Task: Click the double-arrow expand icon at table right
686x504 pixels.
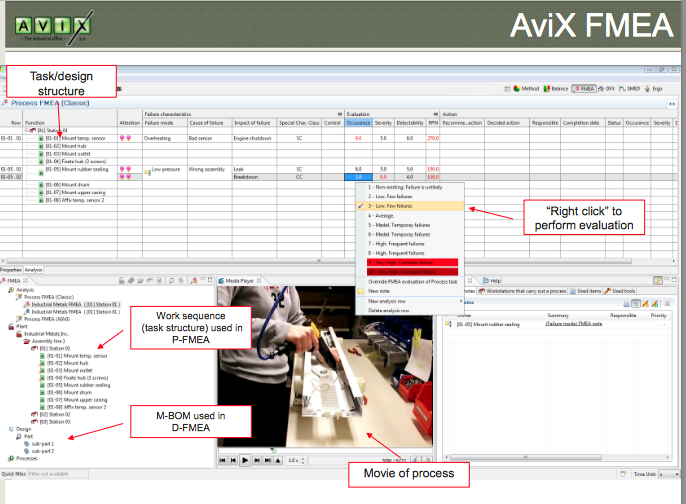Action: (672, 104)
